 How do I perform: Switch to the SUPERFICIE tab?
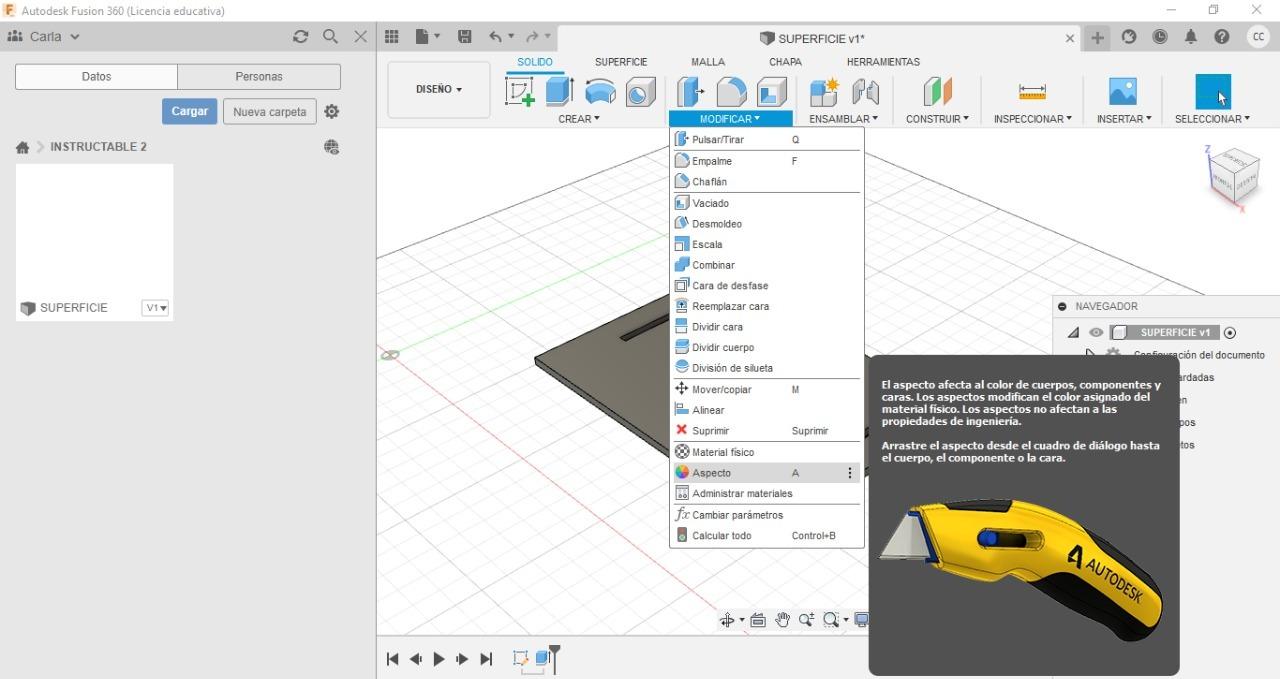621,62
